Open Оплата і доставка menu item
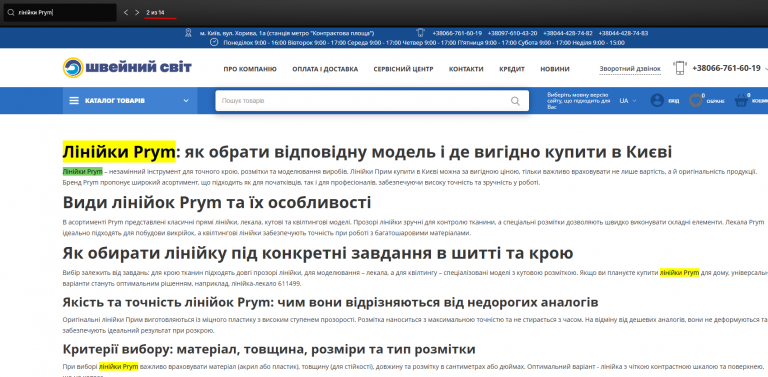The width and height of the screenshot is (768, 377). click(325, 69)
